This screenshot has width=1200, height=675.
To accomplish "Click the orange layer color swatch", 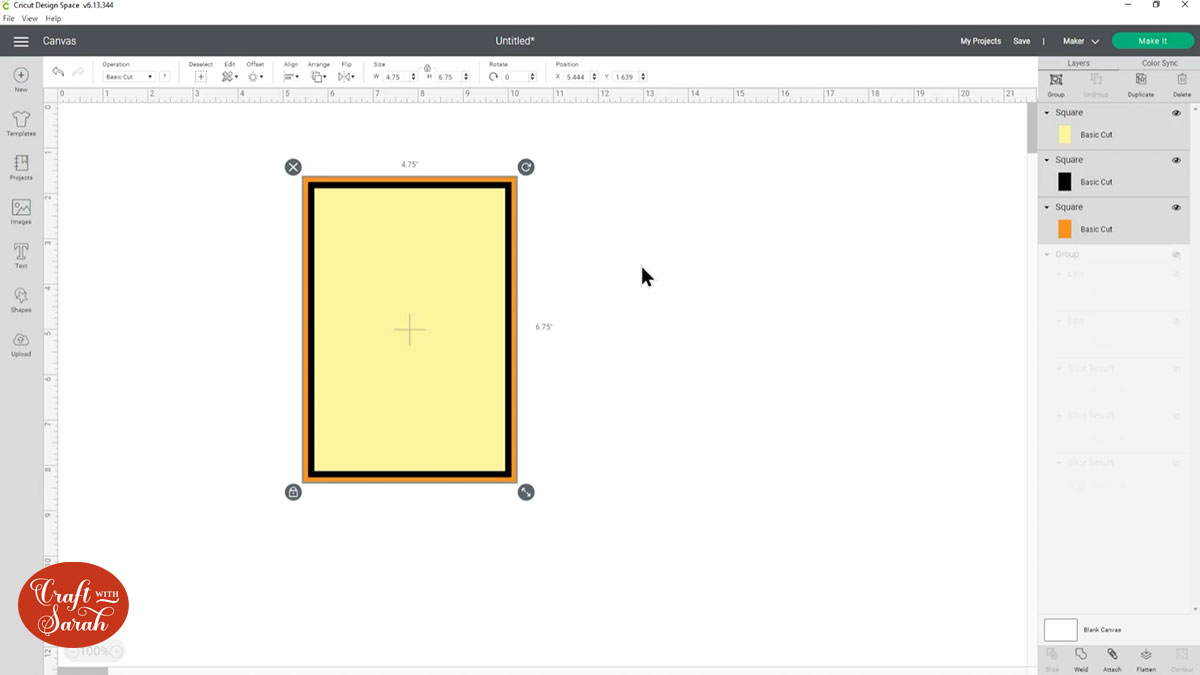I will 1064,229.
